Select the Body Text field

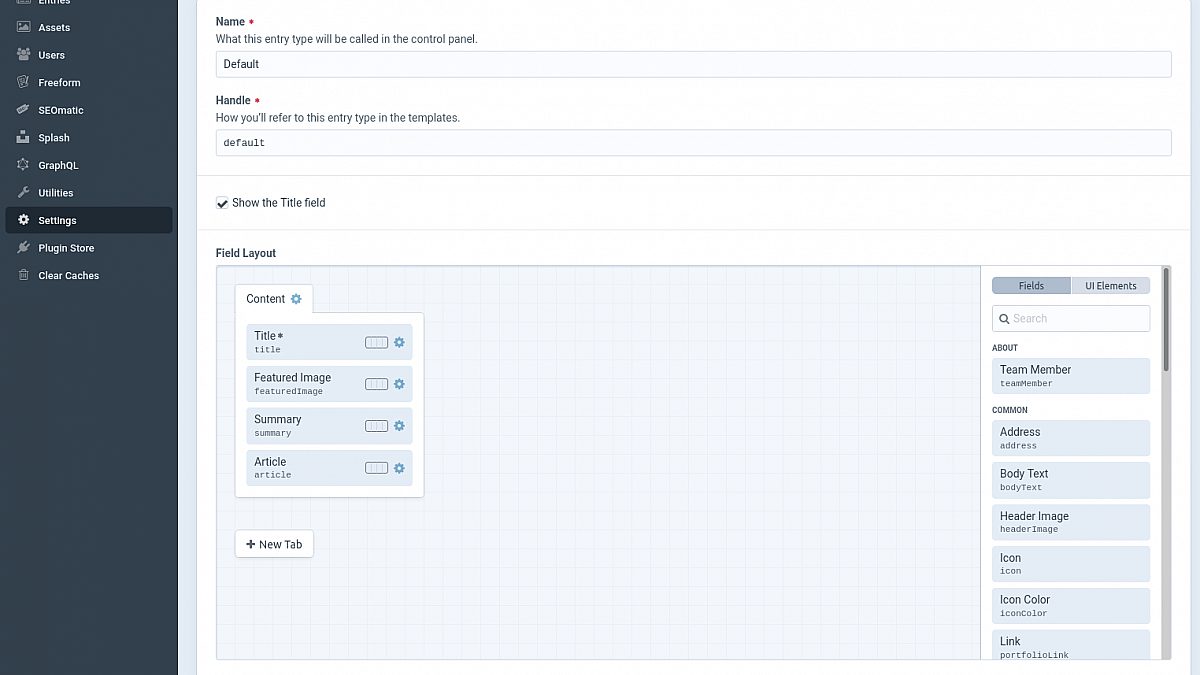[1071, 480]
